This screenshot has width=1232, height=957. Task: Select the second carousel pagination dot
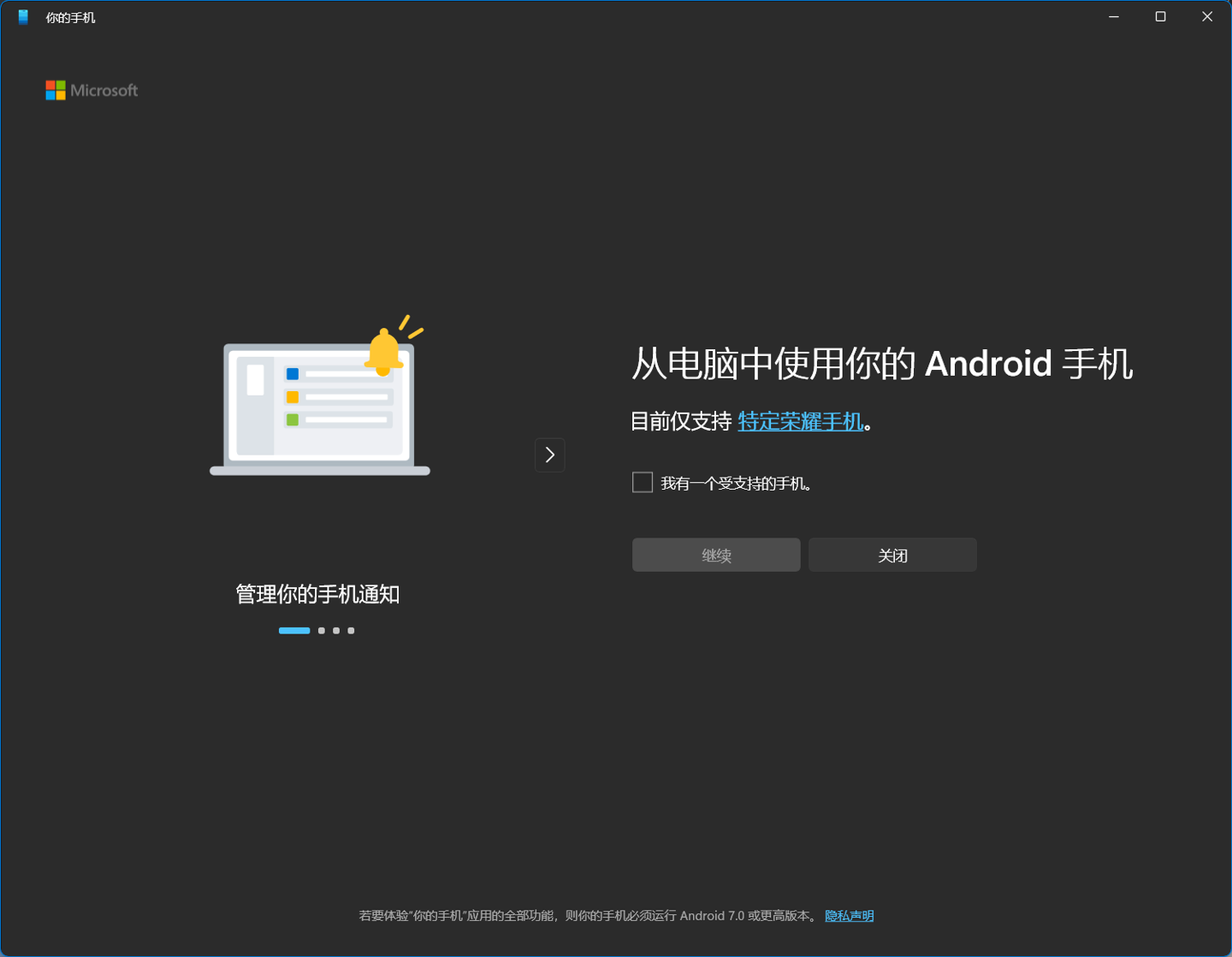click(321, 630)
